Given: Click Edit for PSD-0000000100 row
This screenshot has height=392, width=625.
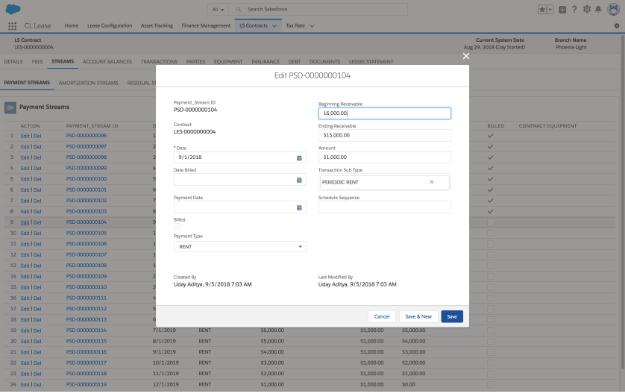Looking at the screenshot, I should (x=25, y=179).
